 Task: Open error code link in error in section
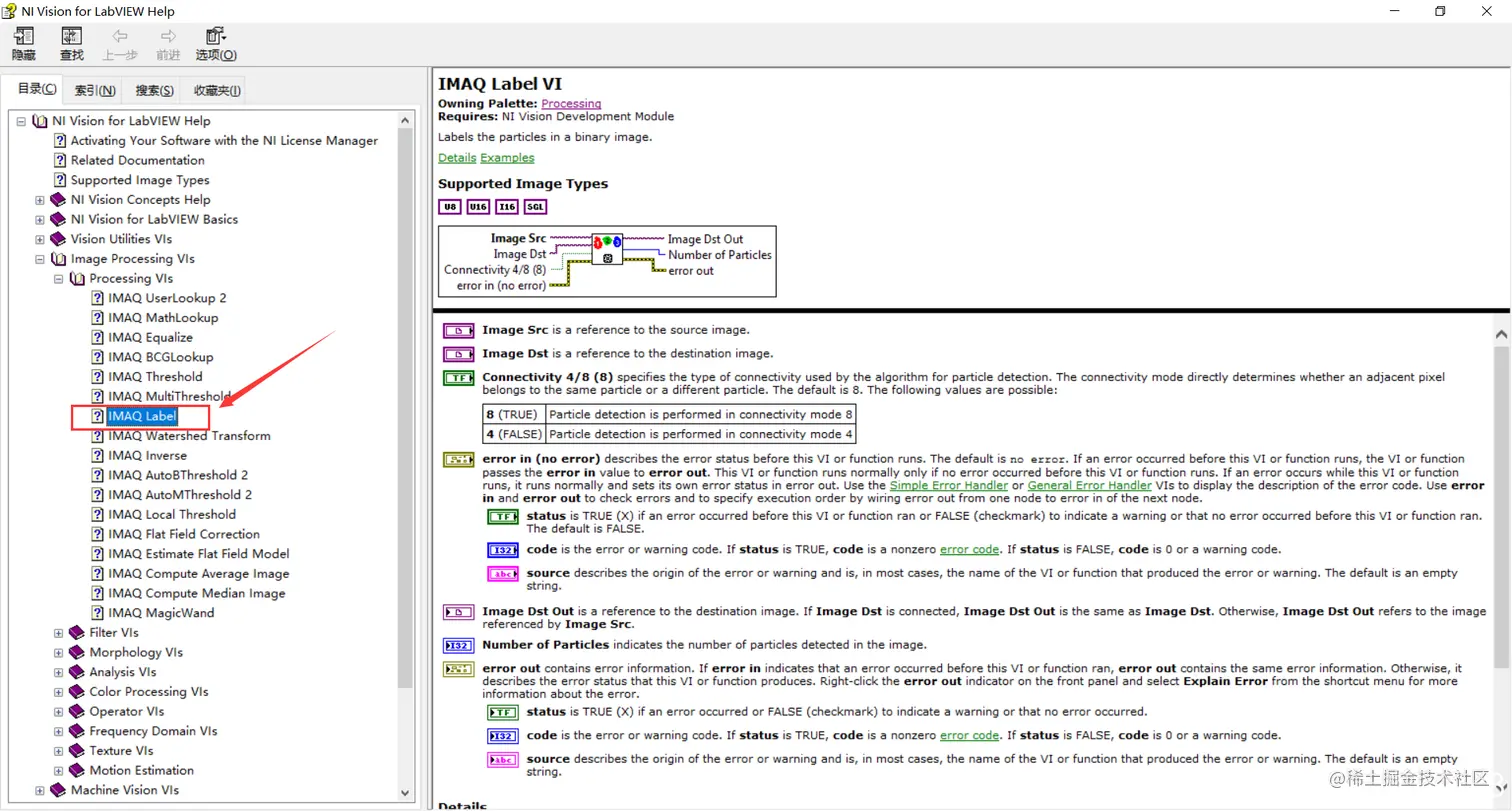[969, 550]
